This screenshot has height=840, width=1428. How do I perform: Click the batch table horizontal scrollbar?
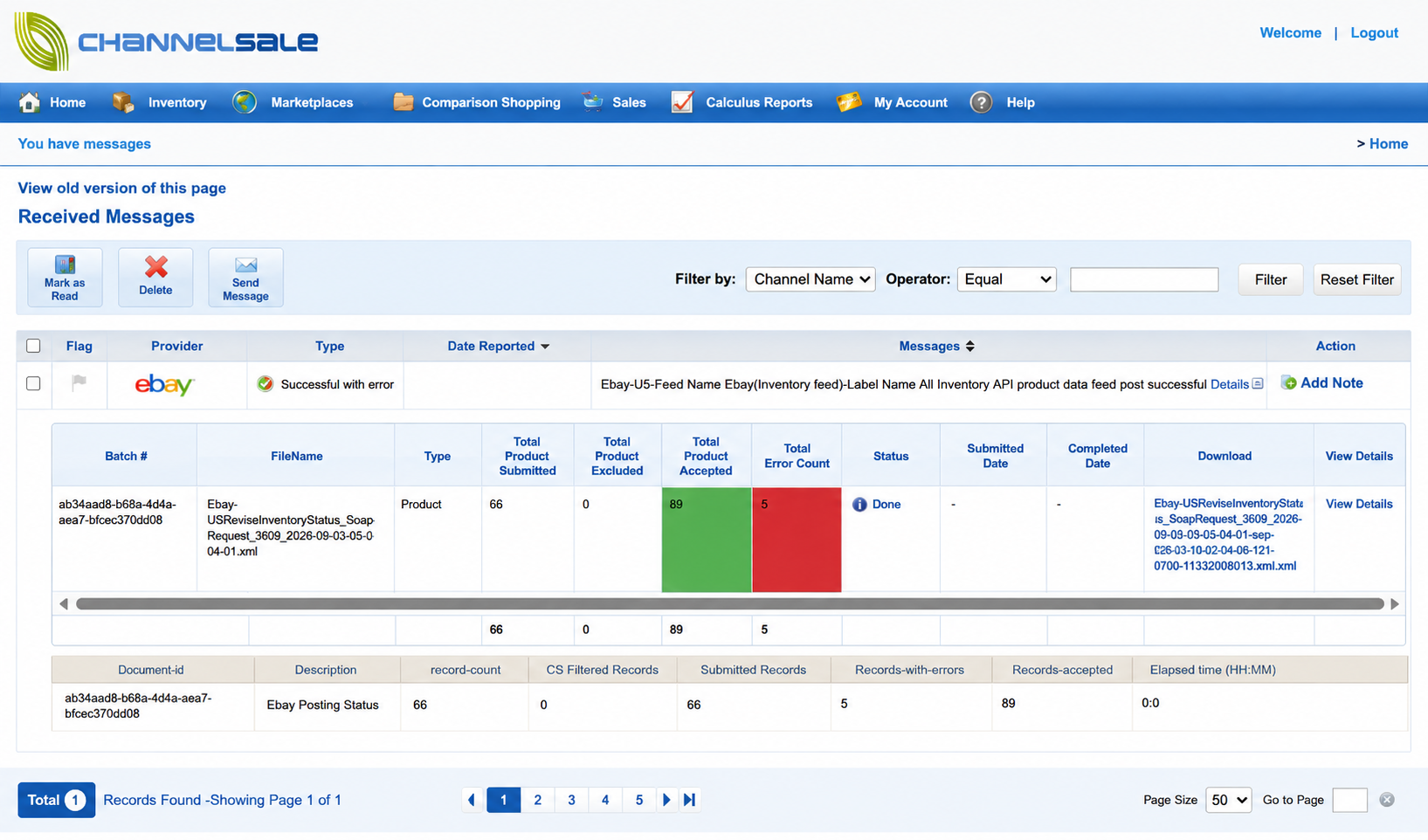[x=729, y=603]
